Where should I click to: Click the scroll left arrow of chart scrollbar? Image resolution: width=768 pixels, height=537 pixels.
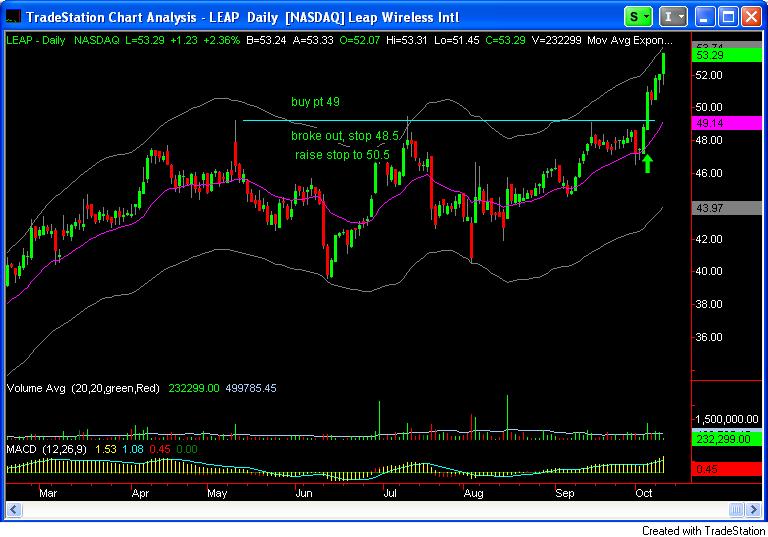coord(13,509)
